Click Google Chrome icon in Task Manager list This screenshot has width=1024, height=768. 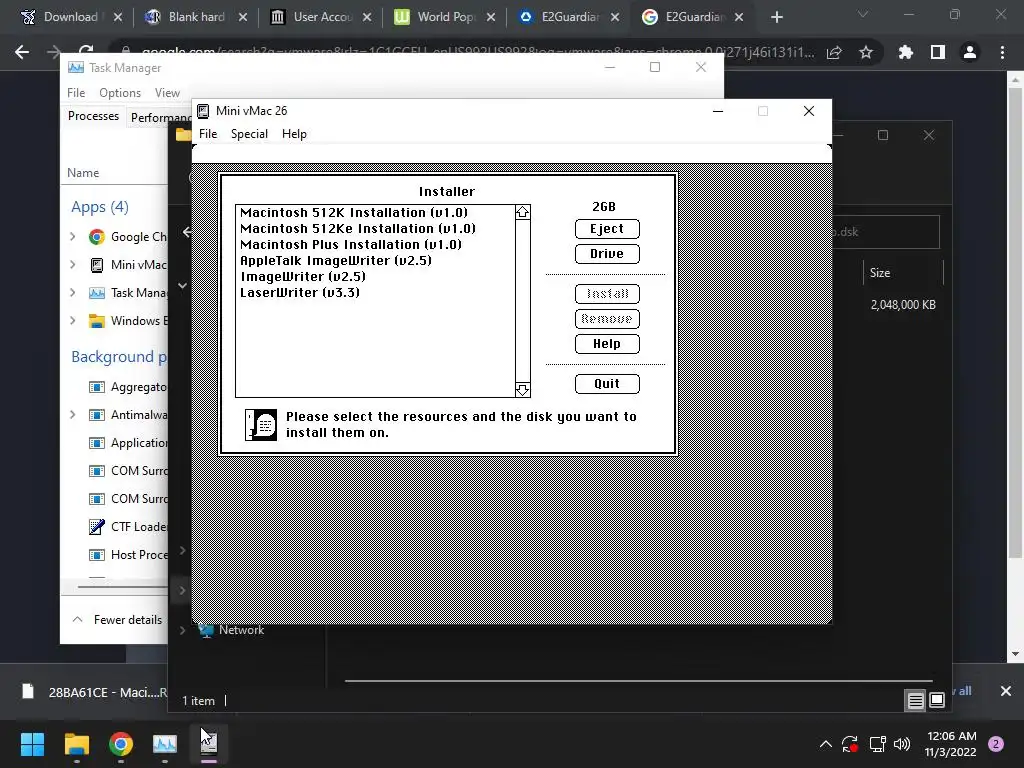click(x=97, y=237)
